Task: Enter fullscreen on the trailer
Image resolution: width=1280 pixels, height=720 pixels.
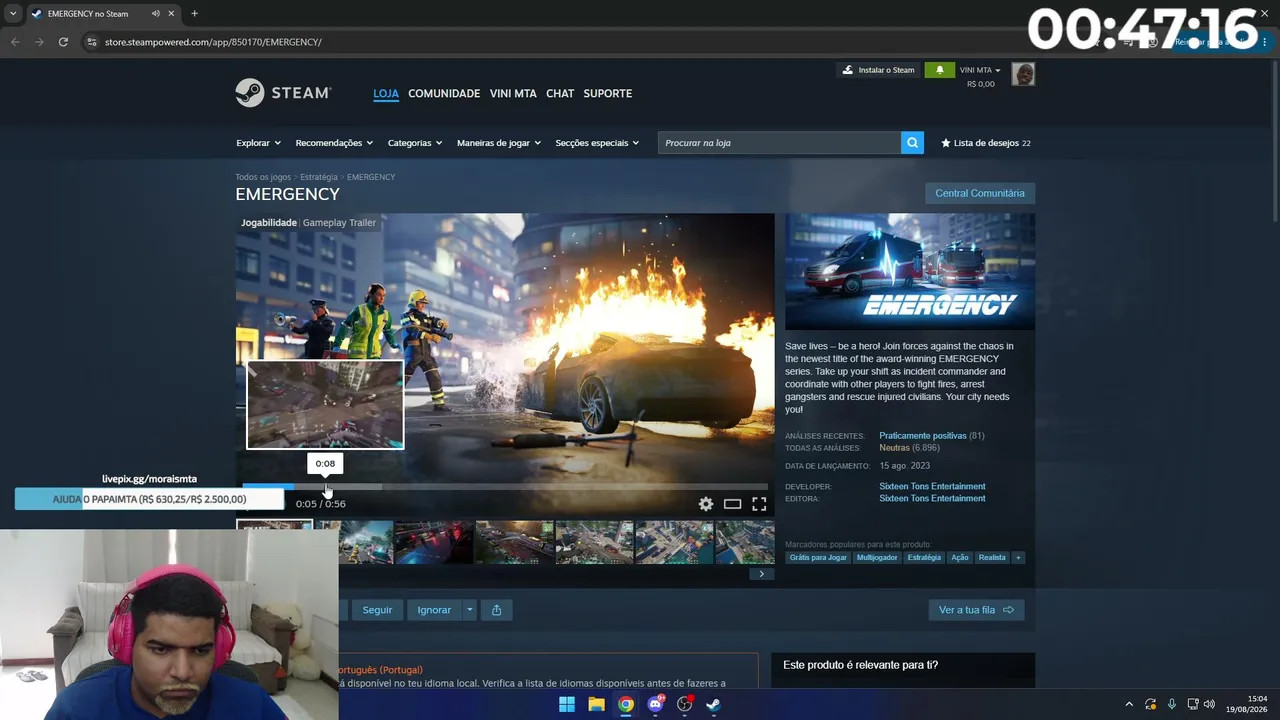Action: tap(759, 504)
